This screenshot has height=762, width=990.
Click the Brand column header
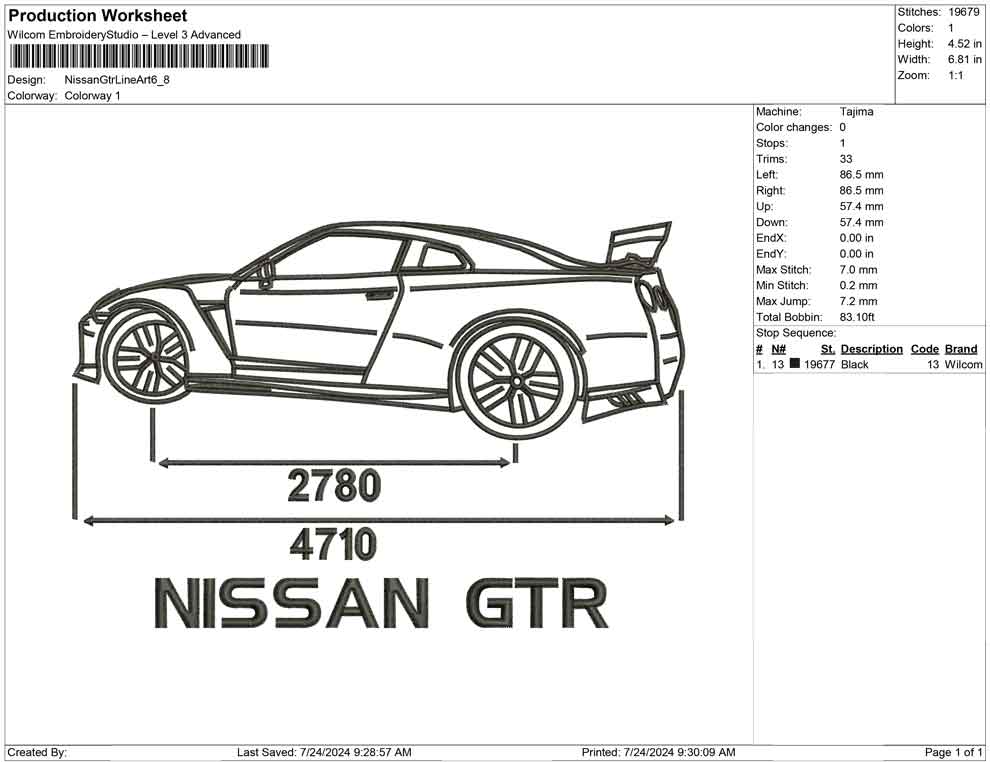tap(961, 348)
